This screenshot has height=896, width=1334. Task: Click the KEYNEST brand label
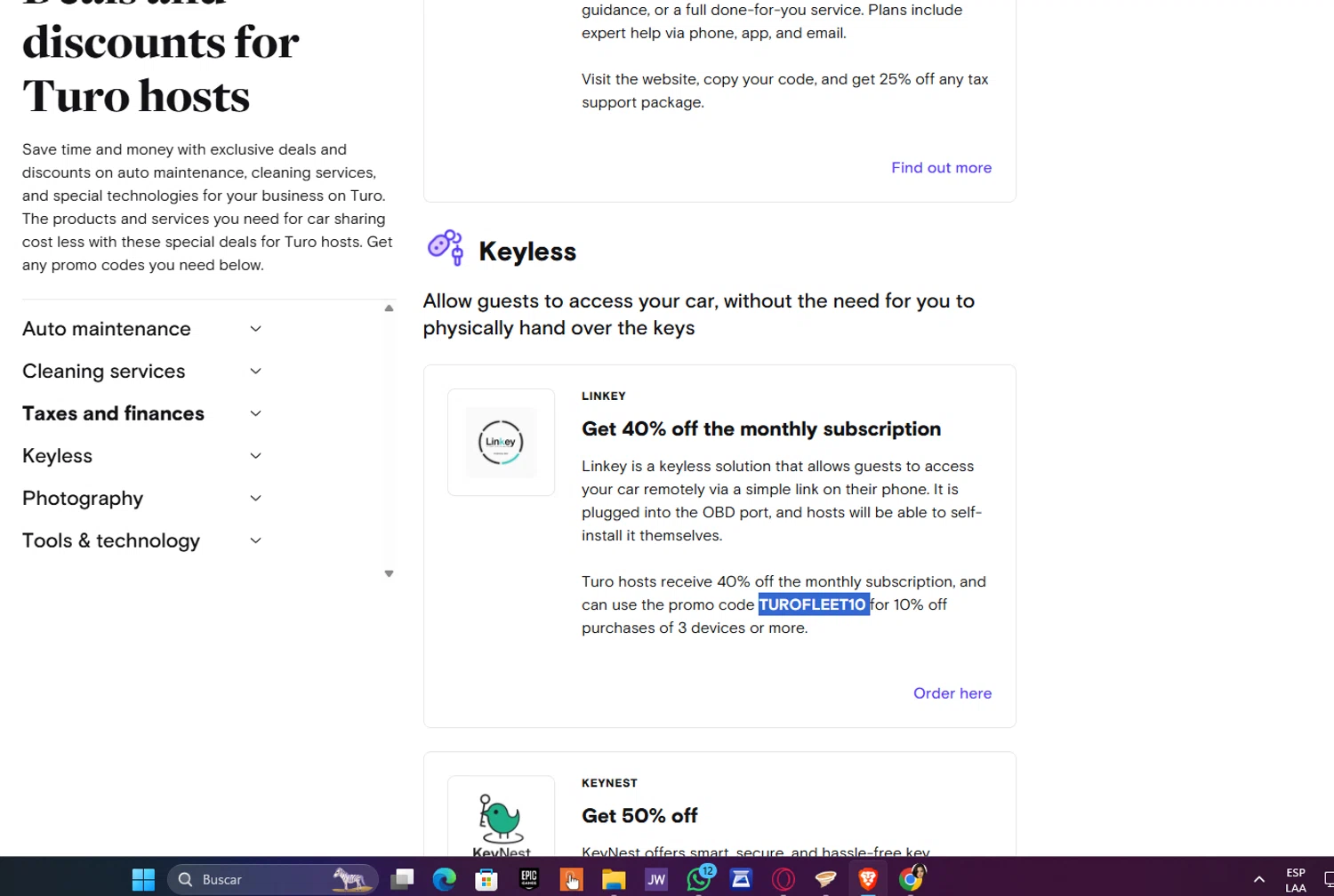pyautogui.click(x=609, y=783)
